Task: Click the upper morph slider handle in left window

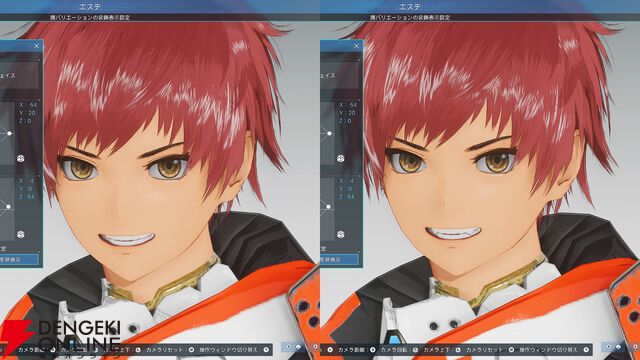Action: pyautogui.click(x=9, y=133)
